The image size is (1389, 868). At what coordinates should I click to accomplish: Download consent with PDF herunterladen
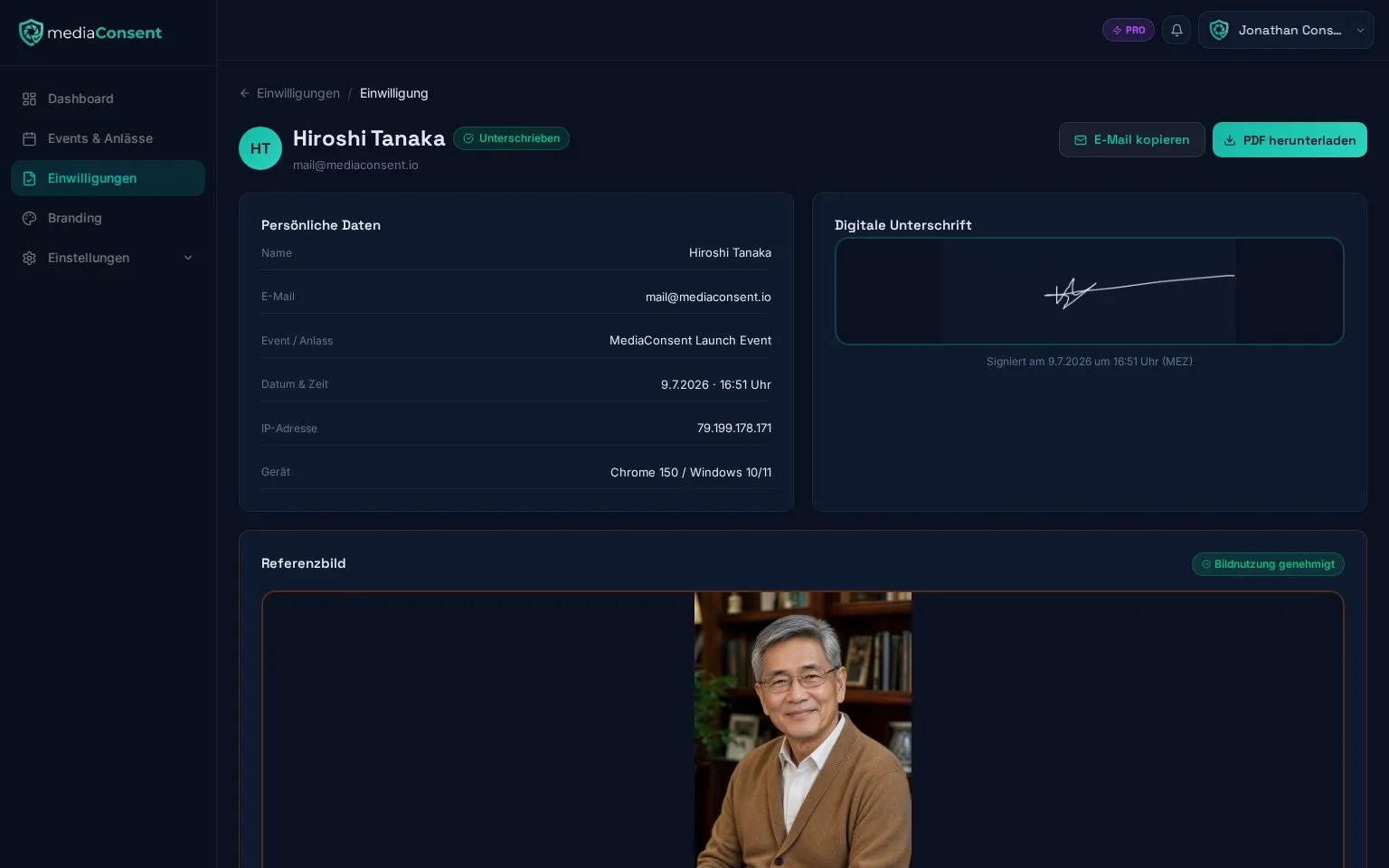[1290, 140]
